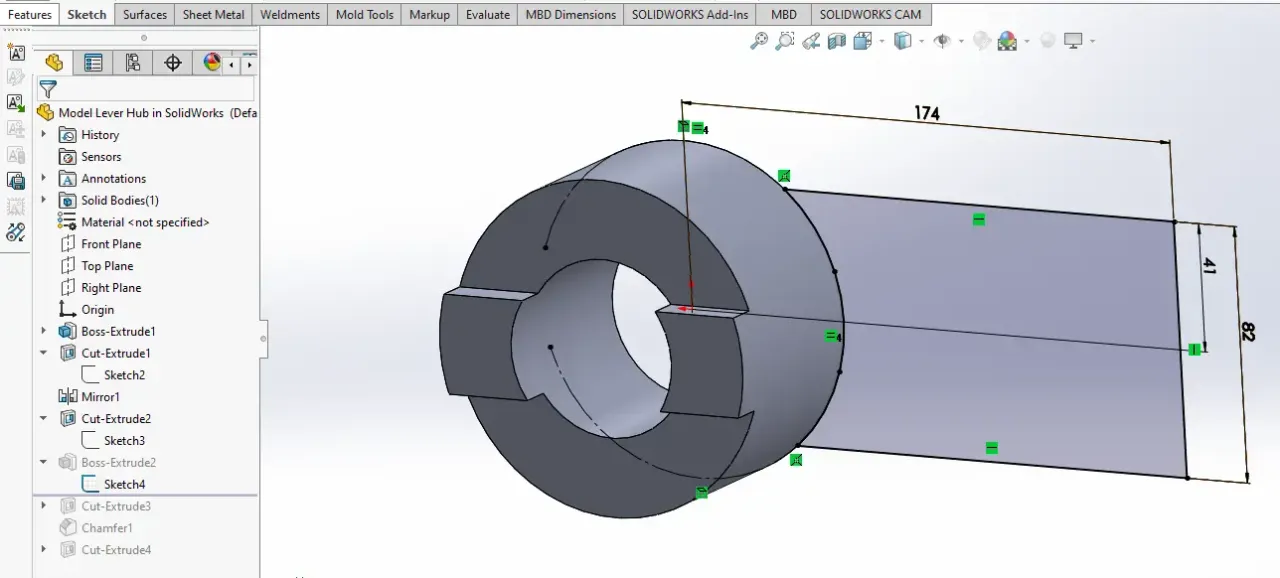Click the dimmed RealView sphere icon
The image size is (1280, 578).
tap(1047, 41)
